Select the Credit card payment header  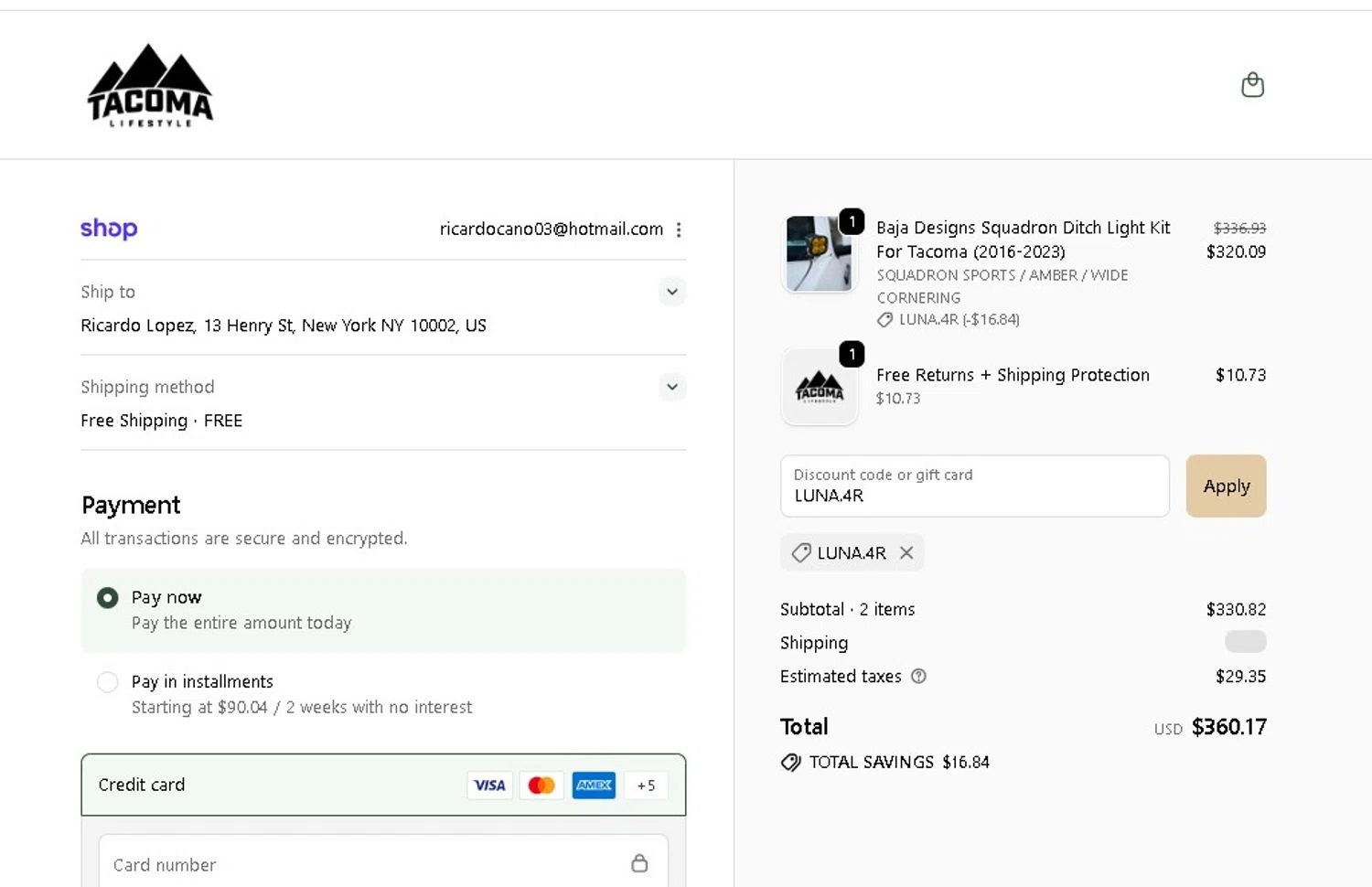(383, 785)
